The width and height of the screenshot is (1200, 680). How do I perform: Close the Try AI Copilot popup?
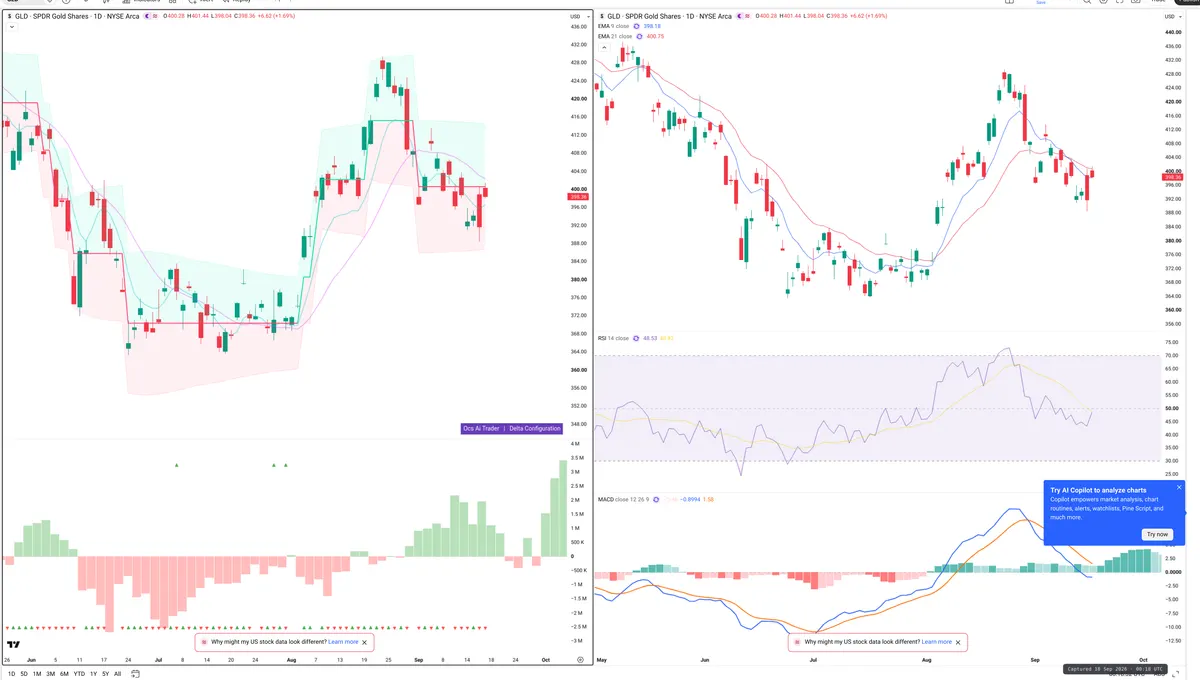(x=1179, y=487)
